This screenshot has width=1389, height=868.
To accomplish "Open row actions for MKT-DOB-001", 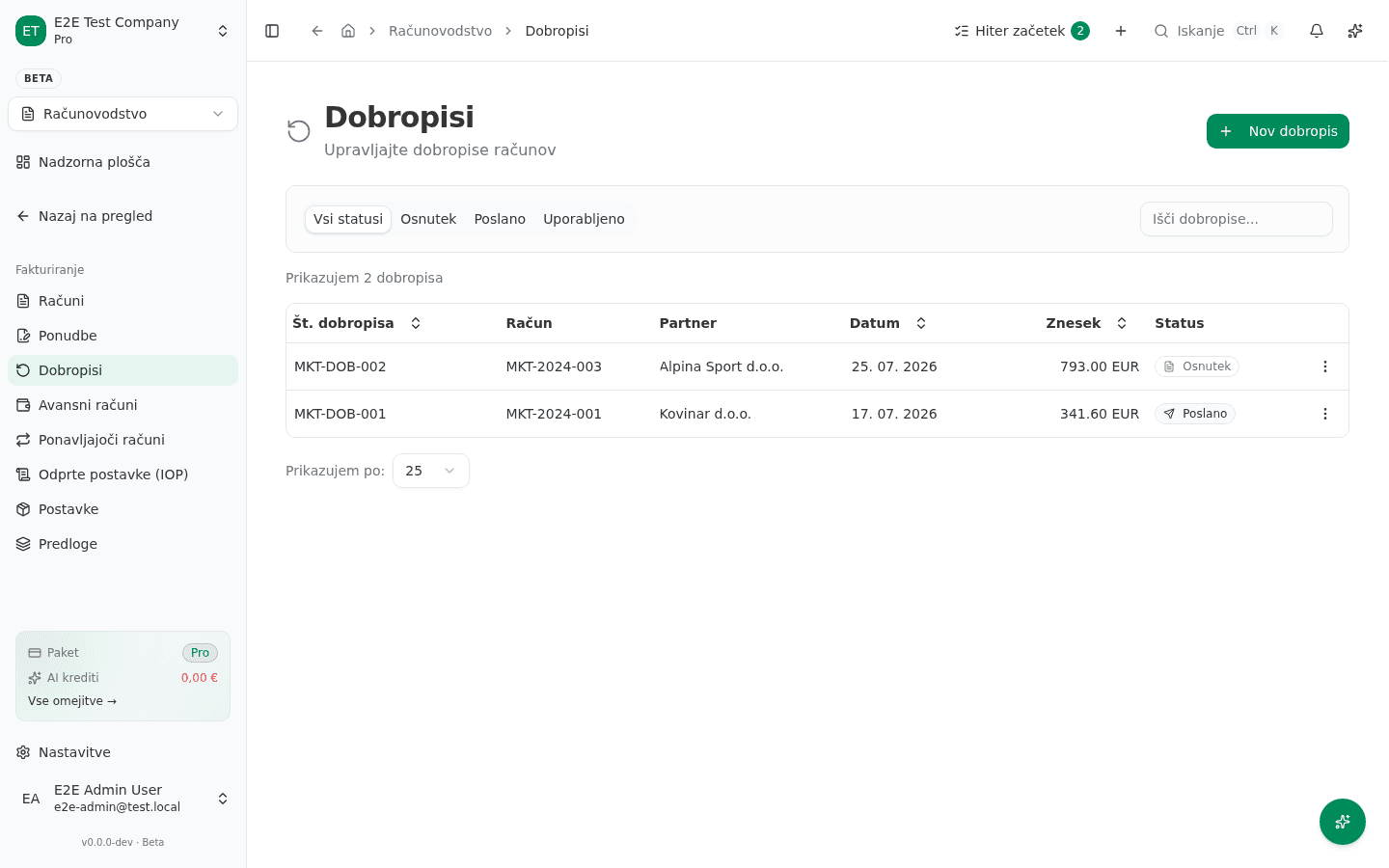I will (1325, 414).
